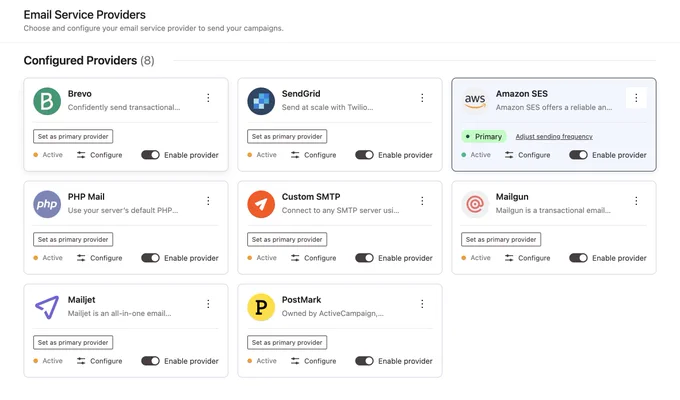Set Mailjet as primary provider
This screenshot has height=400, width=680.
click(x=73, y=342)
